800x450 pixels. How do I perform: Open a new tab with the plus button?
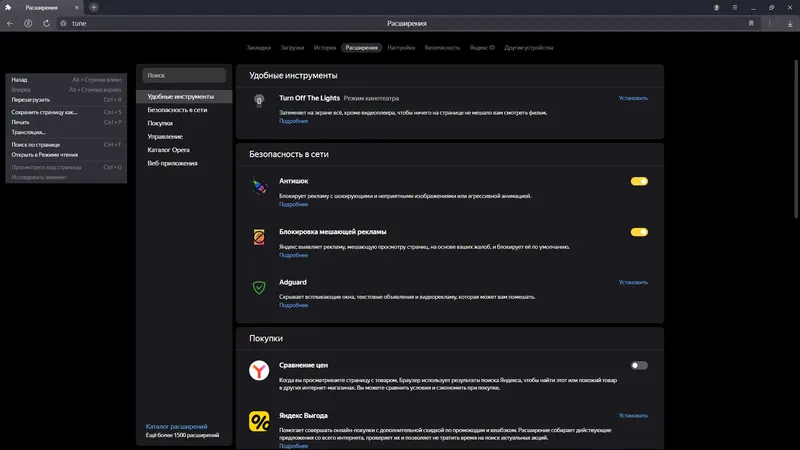pyautogui.click(x=94, y=7)
